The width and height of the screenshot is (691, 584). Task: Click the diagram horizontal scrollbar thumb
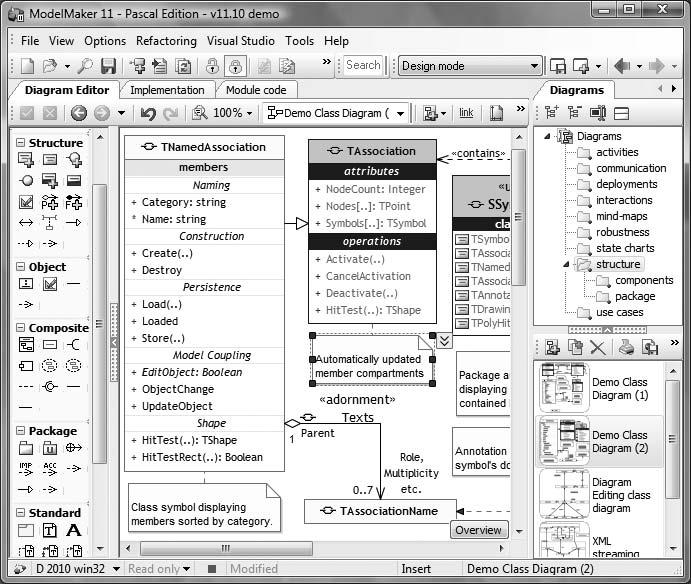coord(226,549)
